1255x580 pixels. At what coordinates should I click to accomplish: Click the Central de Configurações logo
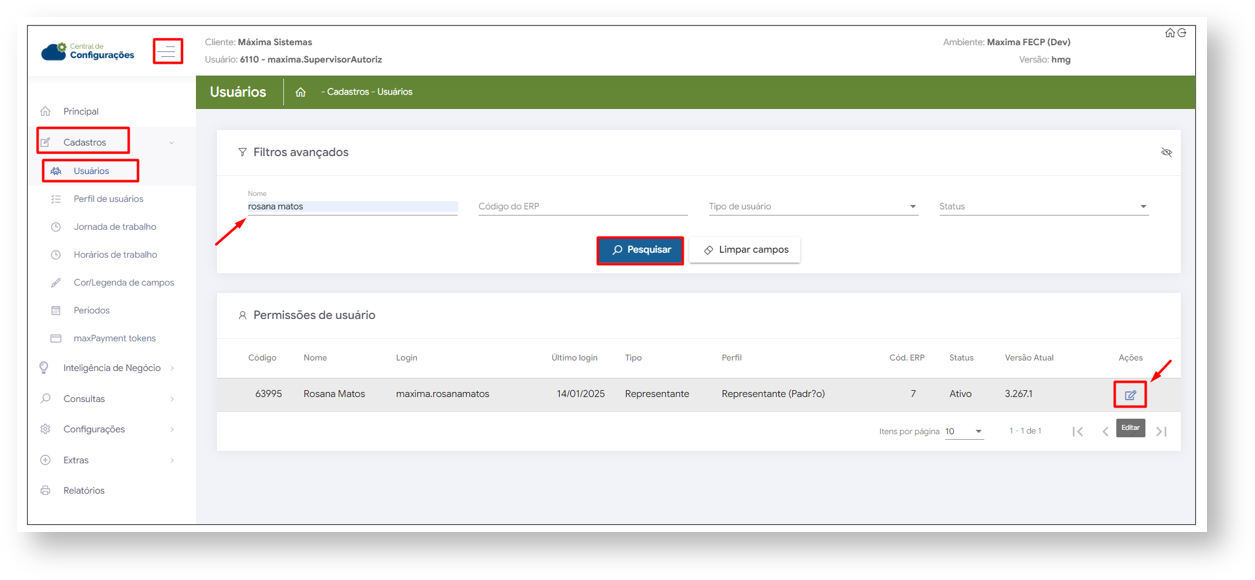88,51
